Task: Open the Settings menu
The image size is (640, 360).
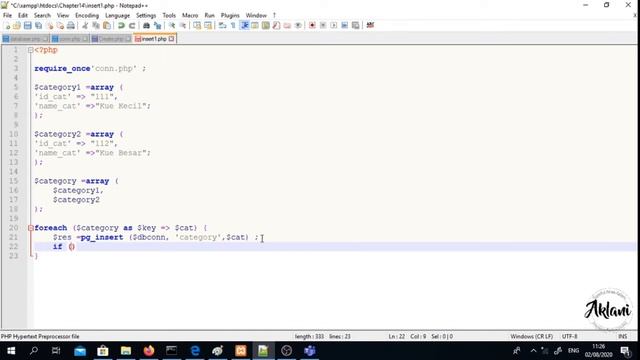Action: tap(146, 16)
